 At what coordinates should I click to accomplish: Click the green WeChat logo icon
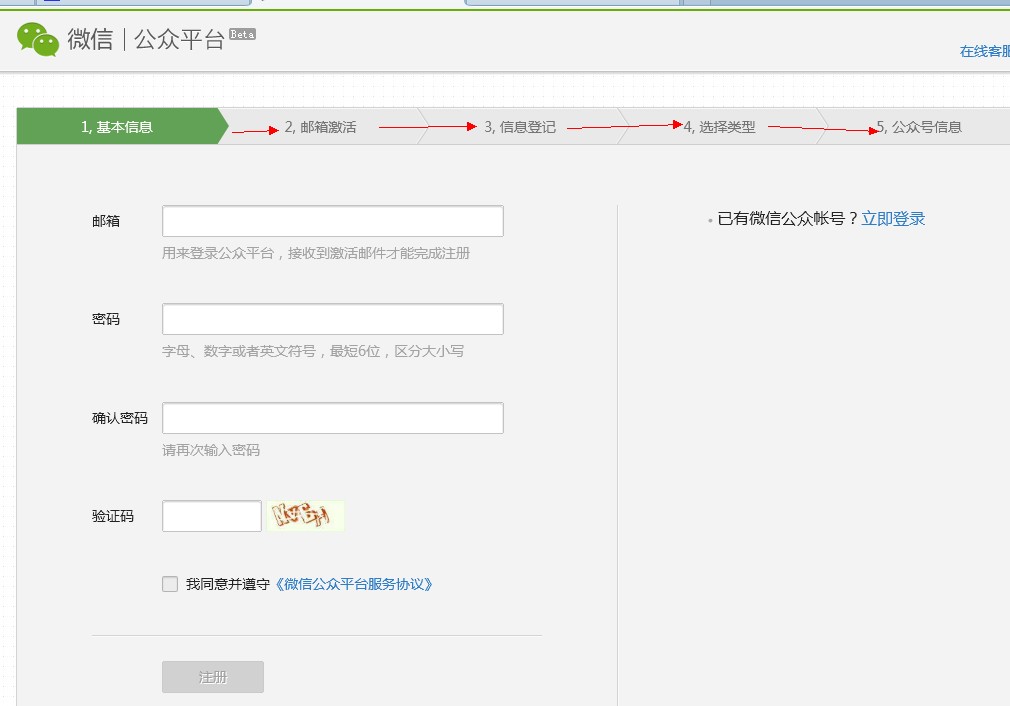tap(38, 40)
